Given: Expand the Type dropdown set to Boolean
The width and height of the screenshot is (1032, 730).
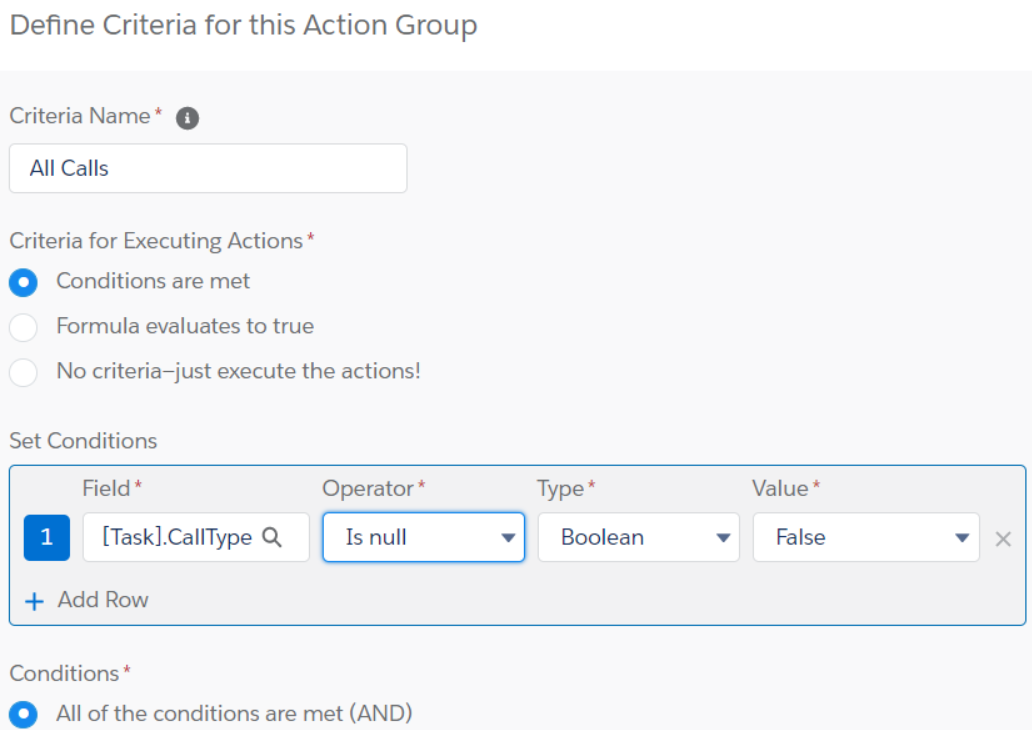Looking at the screenshot, I should [x=638, y=538].
